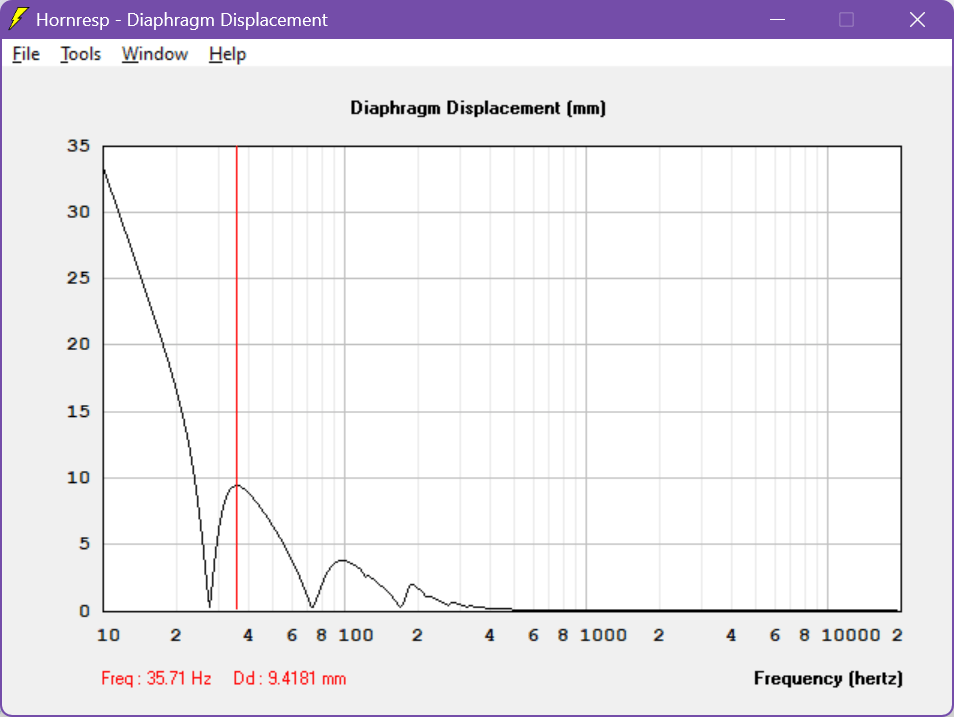Open the Window menu
Screen dimensions: 954x717
pos(155,54)
